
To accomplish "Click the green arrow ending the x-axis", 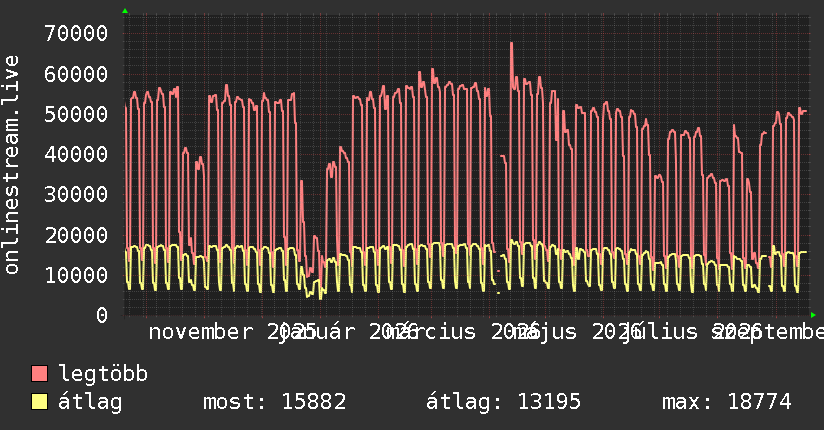I will pyautogui.click(x=813, y=315).
